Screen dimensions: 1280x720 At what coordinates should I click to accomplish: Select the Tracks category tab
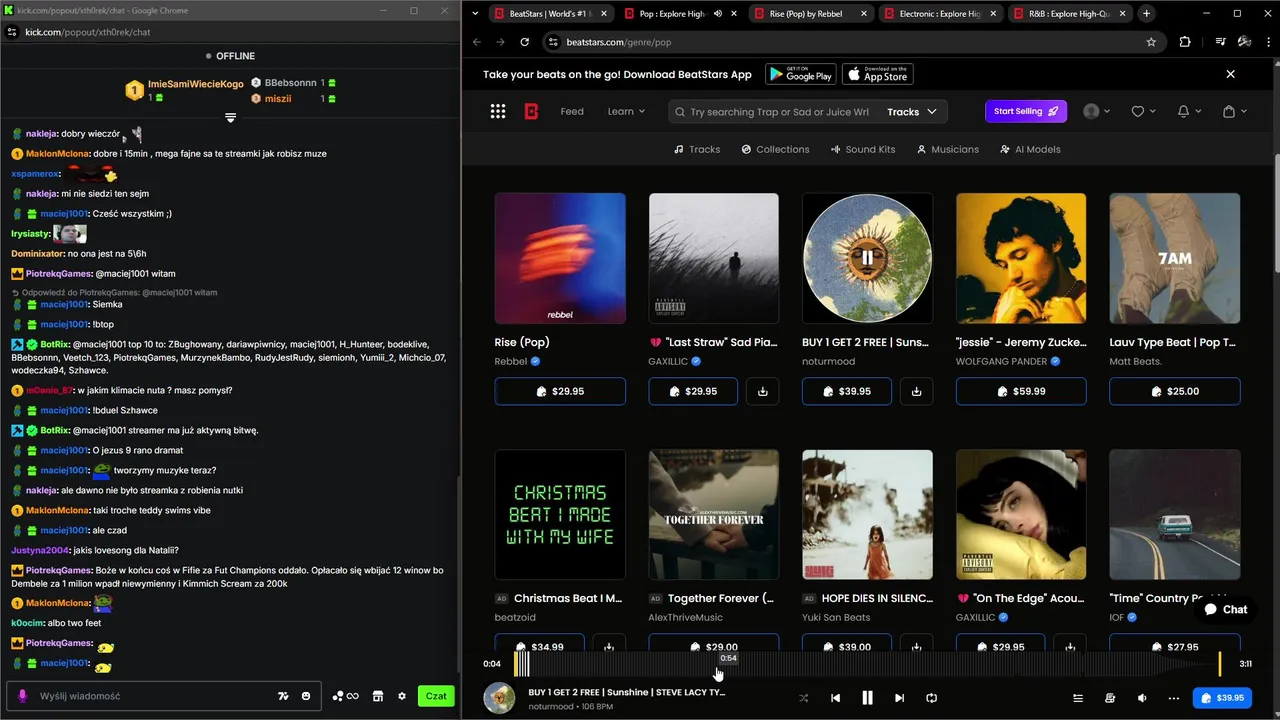coord(697,149)
